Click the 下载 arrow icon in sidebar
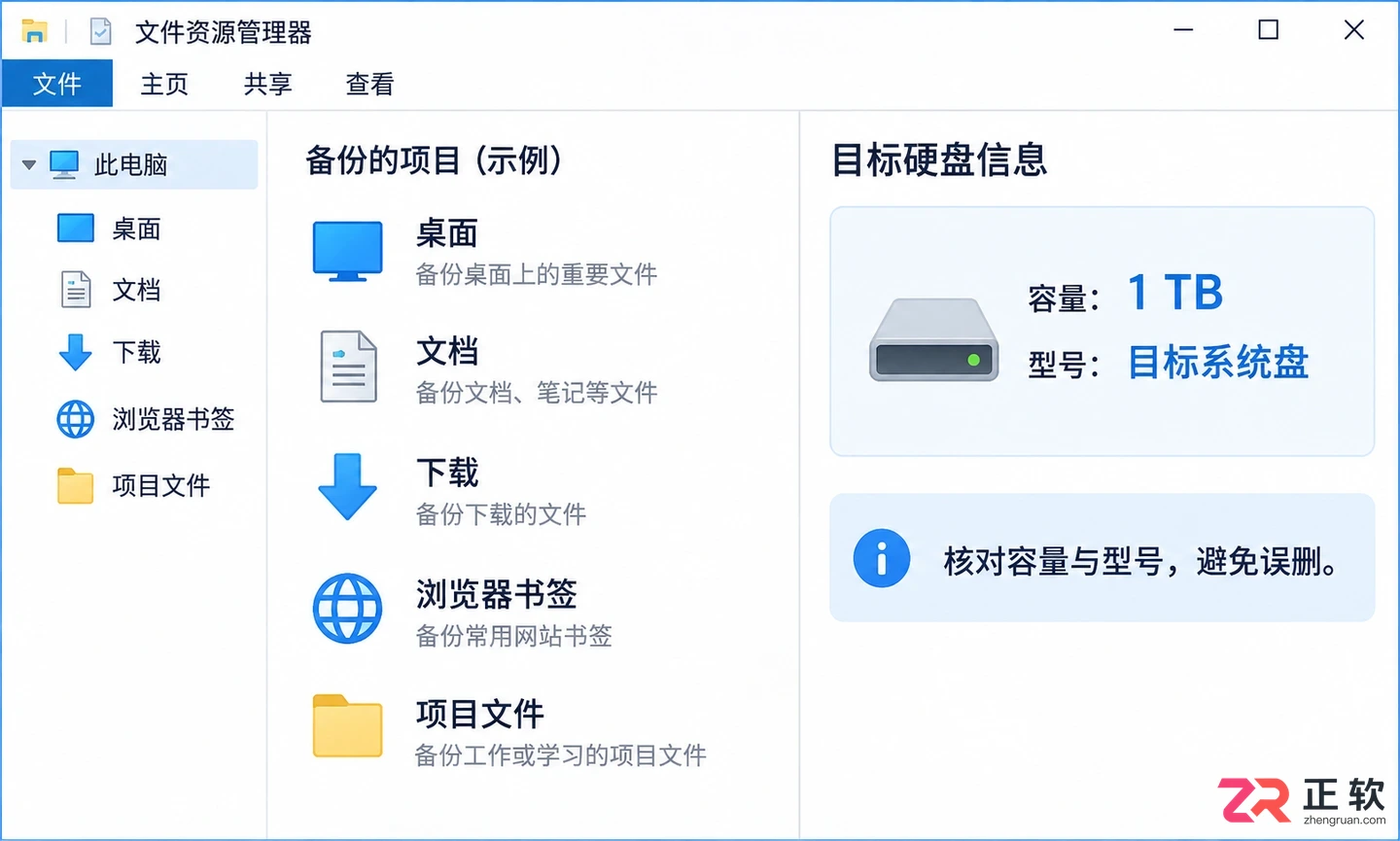This screenshot has width=1400, height=841. 75,352
